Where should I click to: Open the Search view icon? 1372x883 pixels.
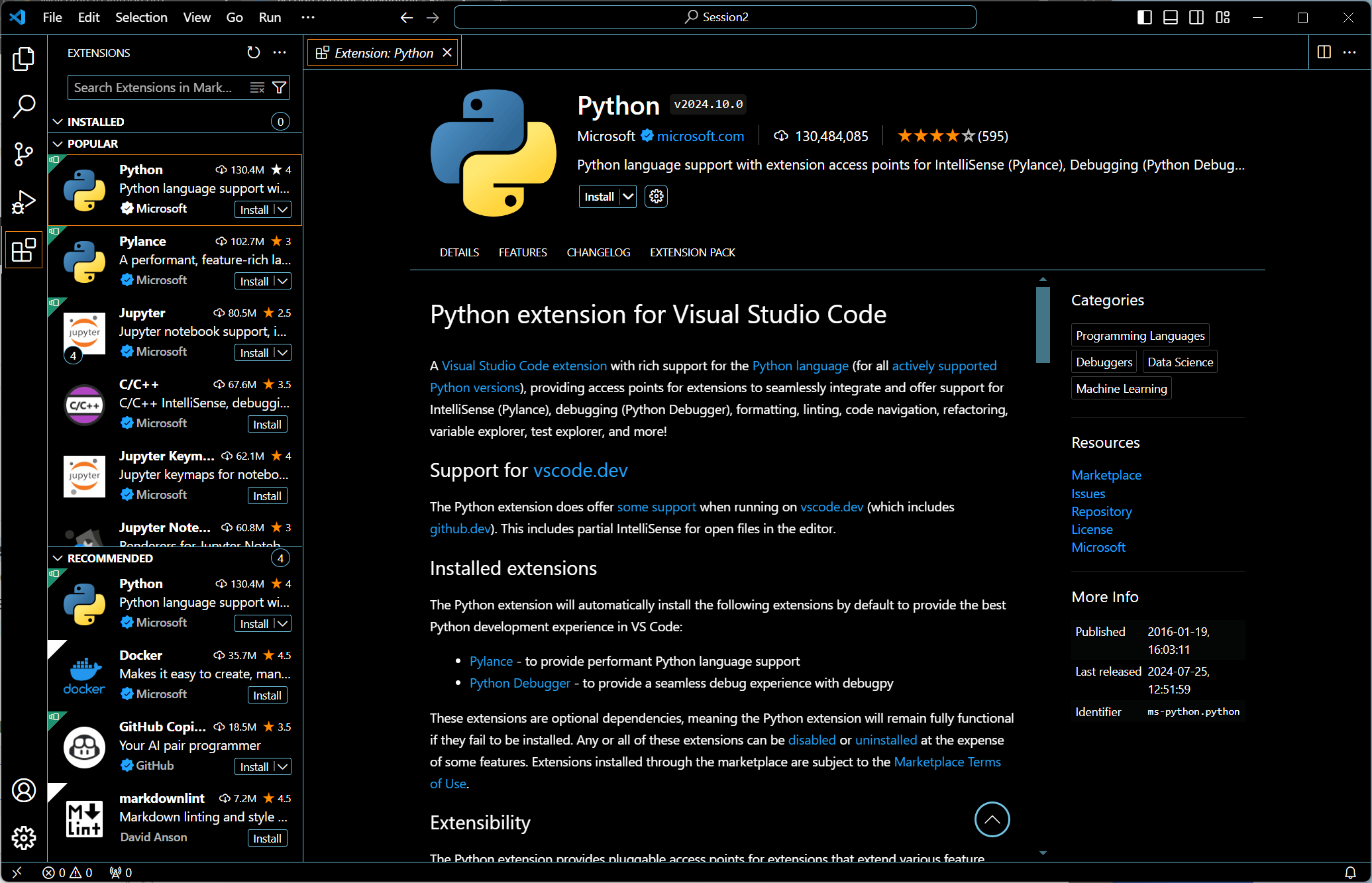(x=24, y=106)
